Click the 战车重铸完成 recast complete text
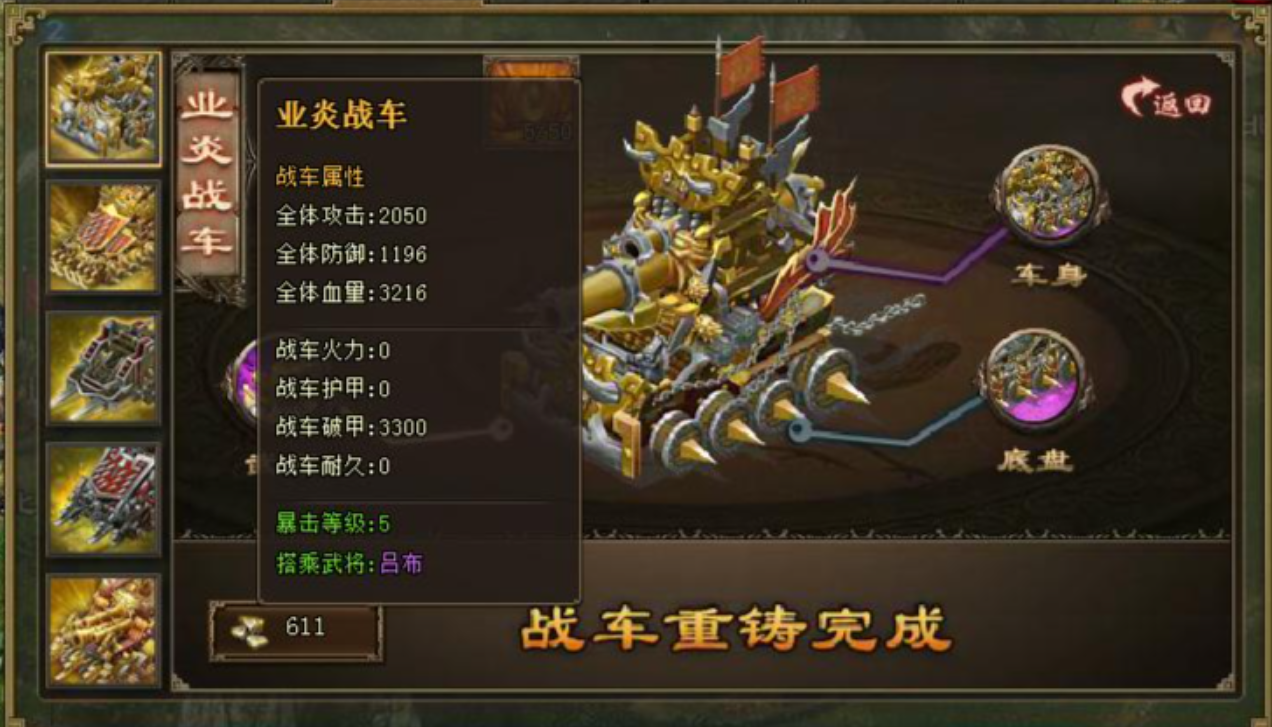The width and height of the screenshot is (1272, 727). pyautogui.click(x=735, y=629)
